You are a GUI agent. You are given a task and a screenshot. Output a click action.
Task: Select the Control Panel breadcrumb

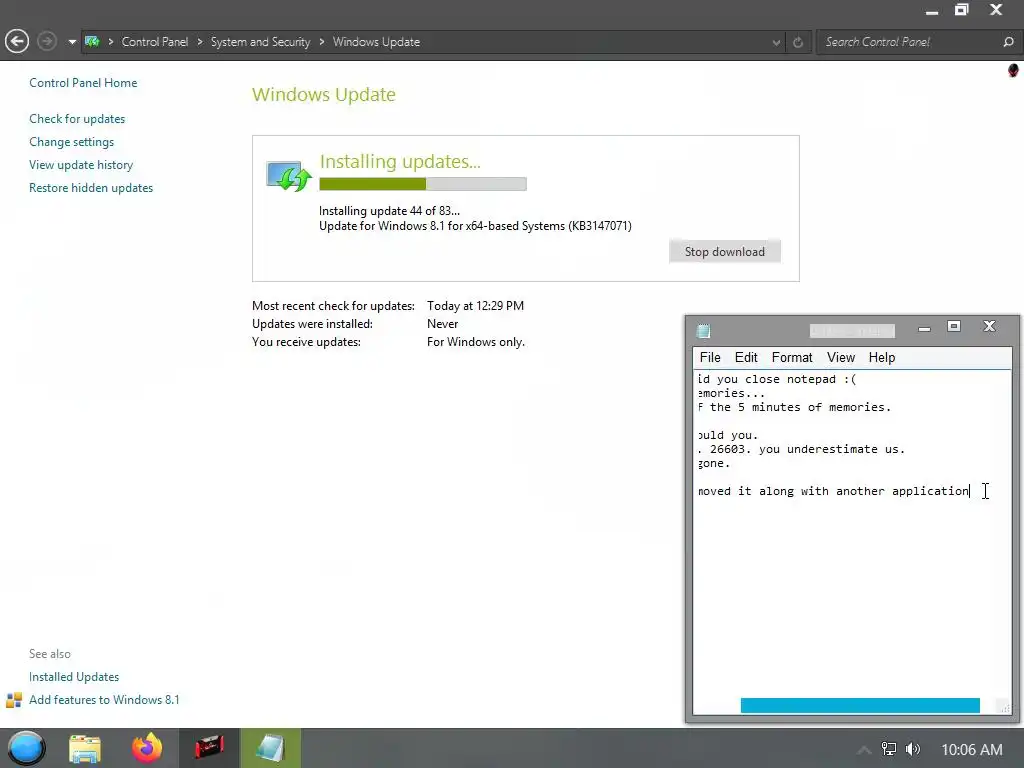coord(155,42)
